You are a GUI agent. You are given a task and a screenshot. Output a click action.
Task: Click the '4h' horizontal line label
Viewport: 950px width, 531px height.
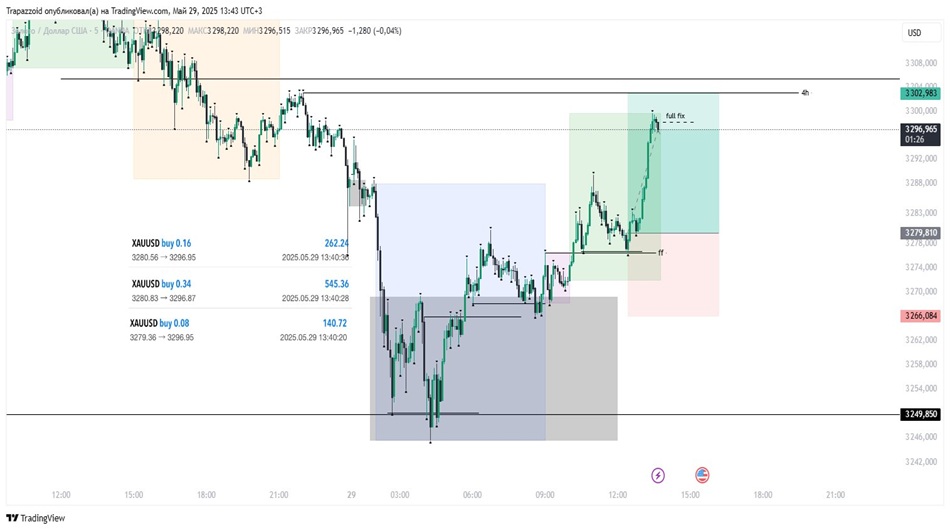point(805,93)
